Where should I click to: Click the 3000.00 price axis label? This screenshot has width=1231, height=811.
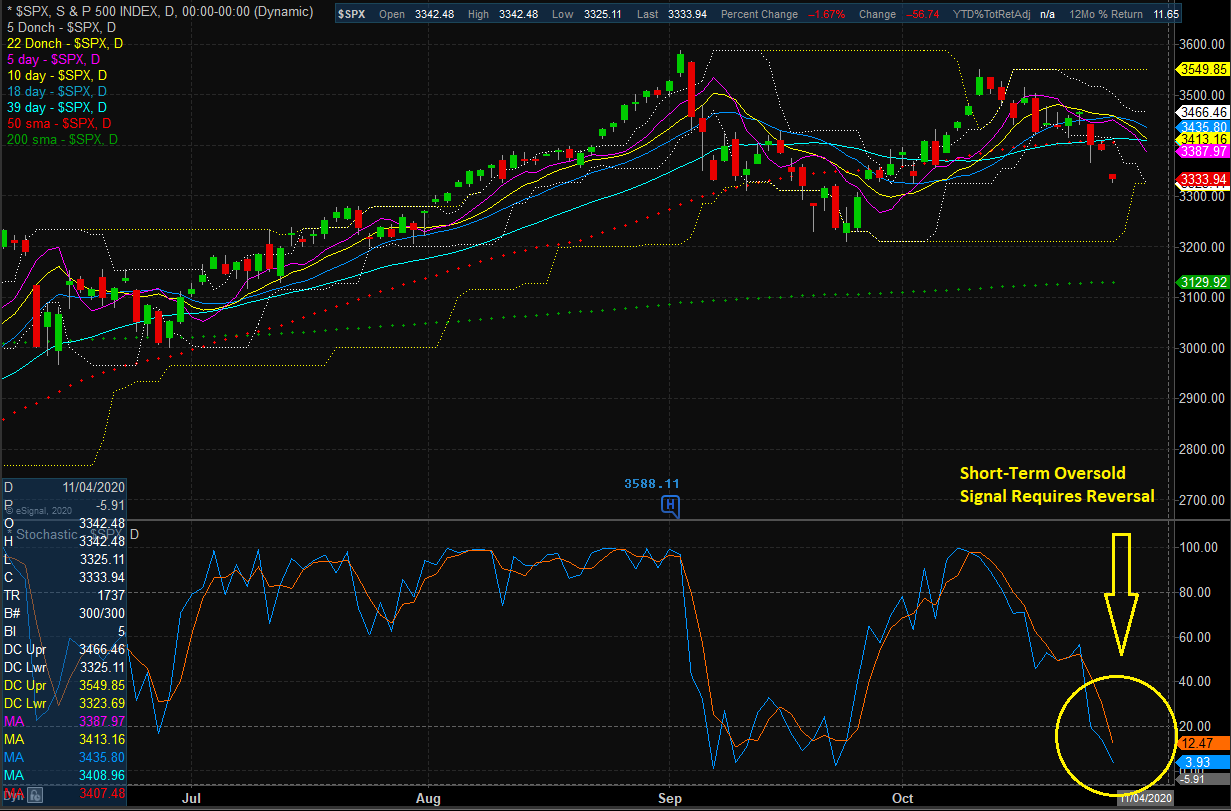[x=1203, y=348]
